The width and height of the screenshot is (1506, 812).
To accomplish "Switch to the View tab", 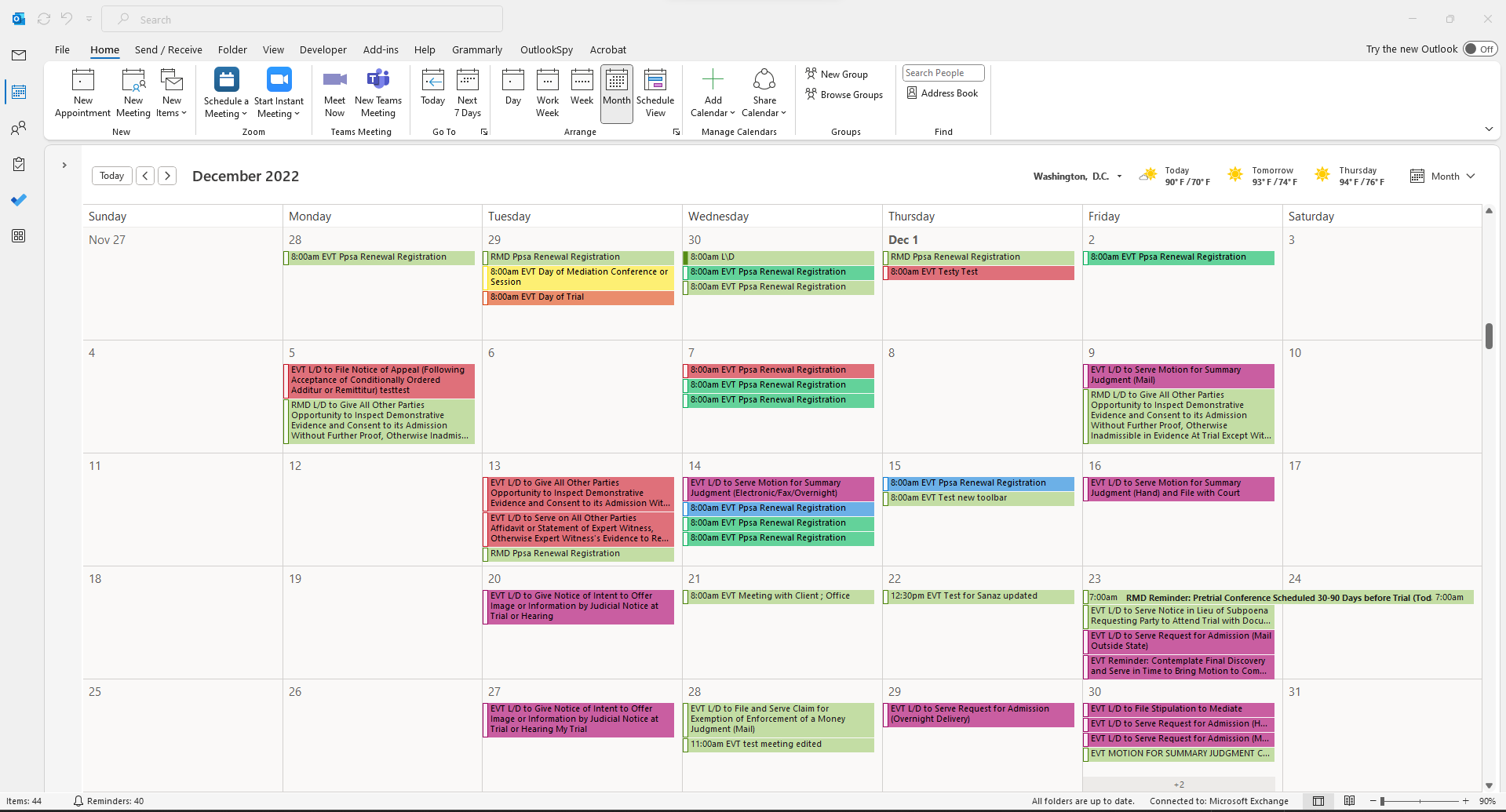I will [x=273, y=49].
